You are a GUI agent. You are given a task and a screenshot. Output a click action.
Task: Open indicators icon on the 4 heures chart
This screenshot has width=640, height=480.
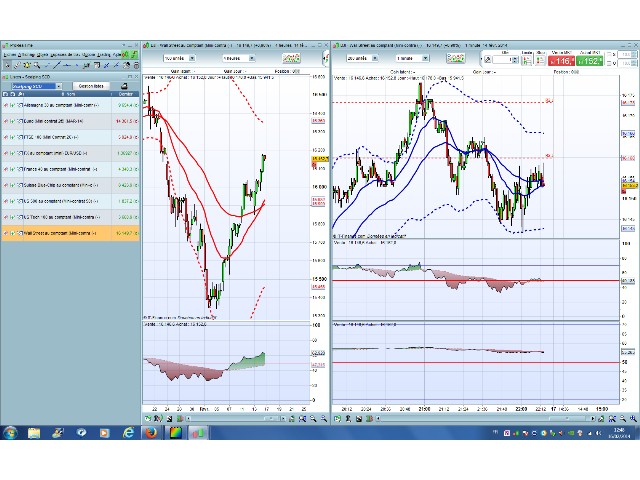point(291,58)
